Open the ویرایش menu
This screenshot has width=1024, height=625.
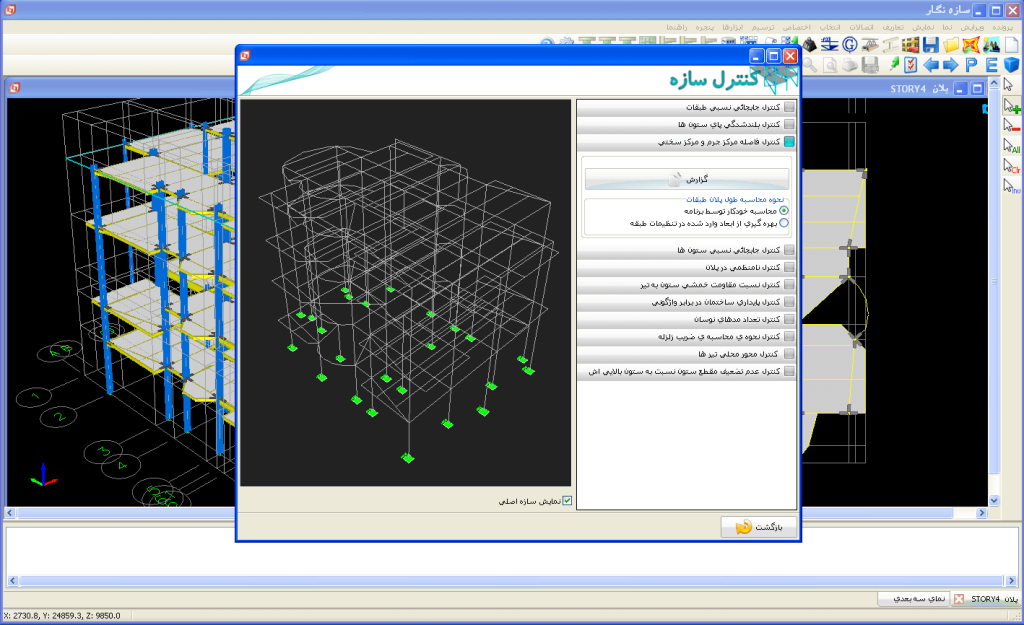972,26
